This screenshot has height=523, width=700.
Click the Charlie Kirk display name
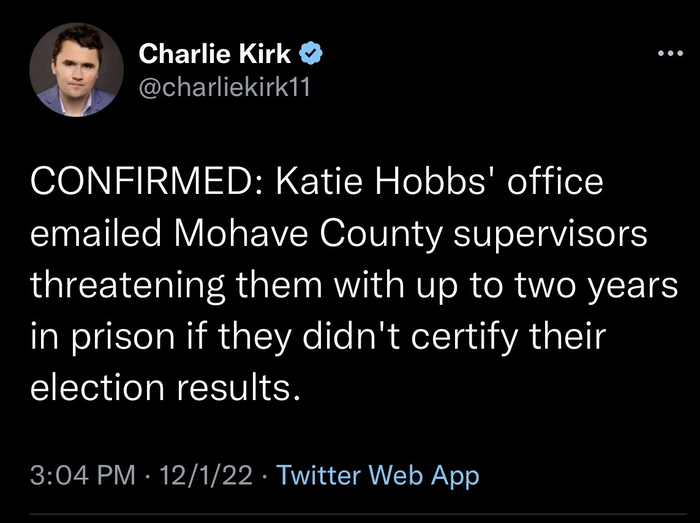pos(214,51)
